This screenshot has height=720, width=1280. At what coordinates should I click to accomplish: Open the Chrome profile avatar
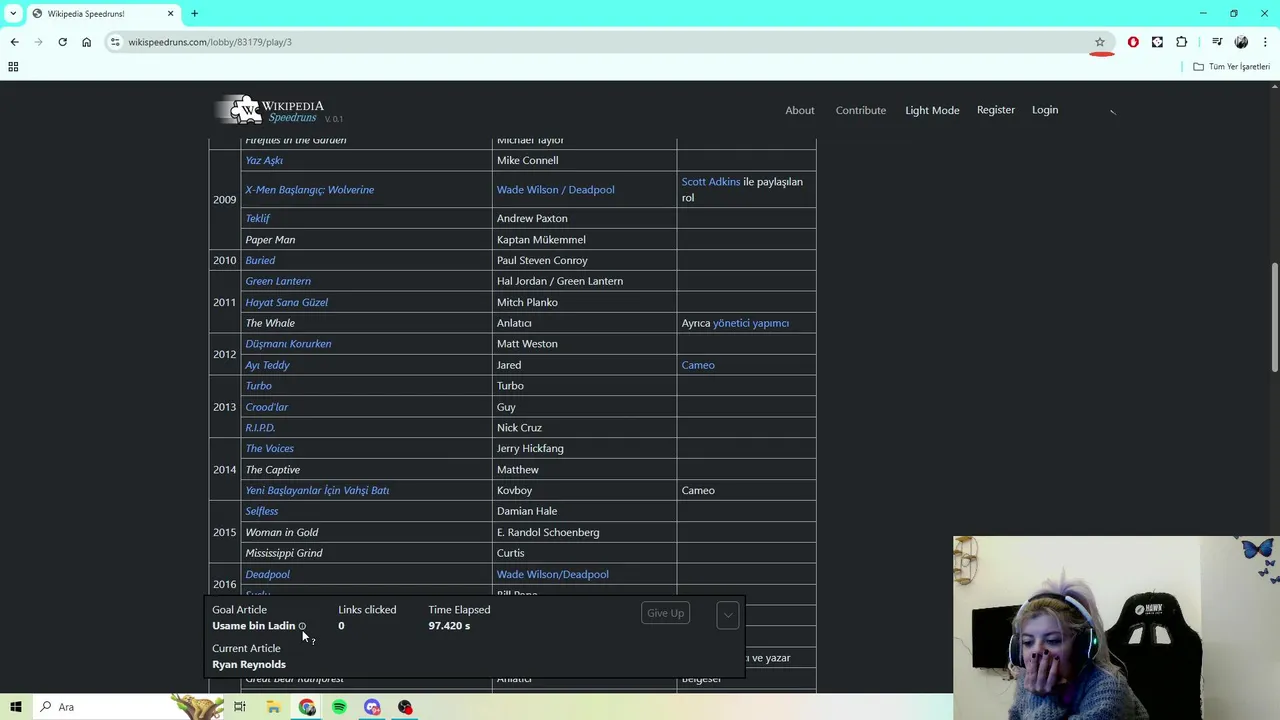[x=1241, y=42]
